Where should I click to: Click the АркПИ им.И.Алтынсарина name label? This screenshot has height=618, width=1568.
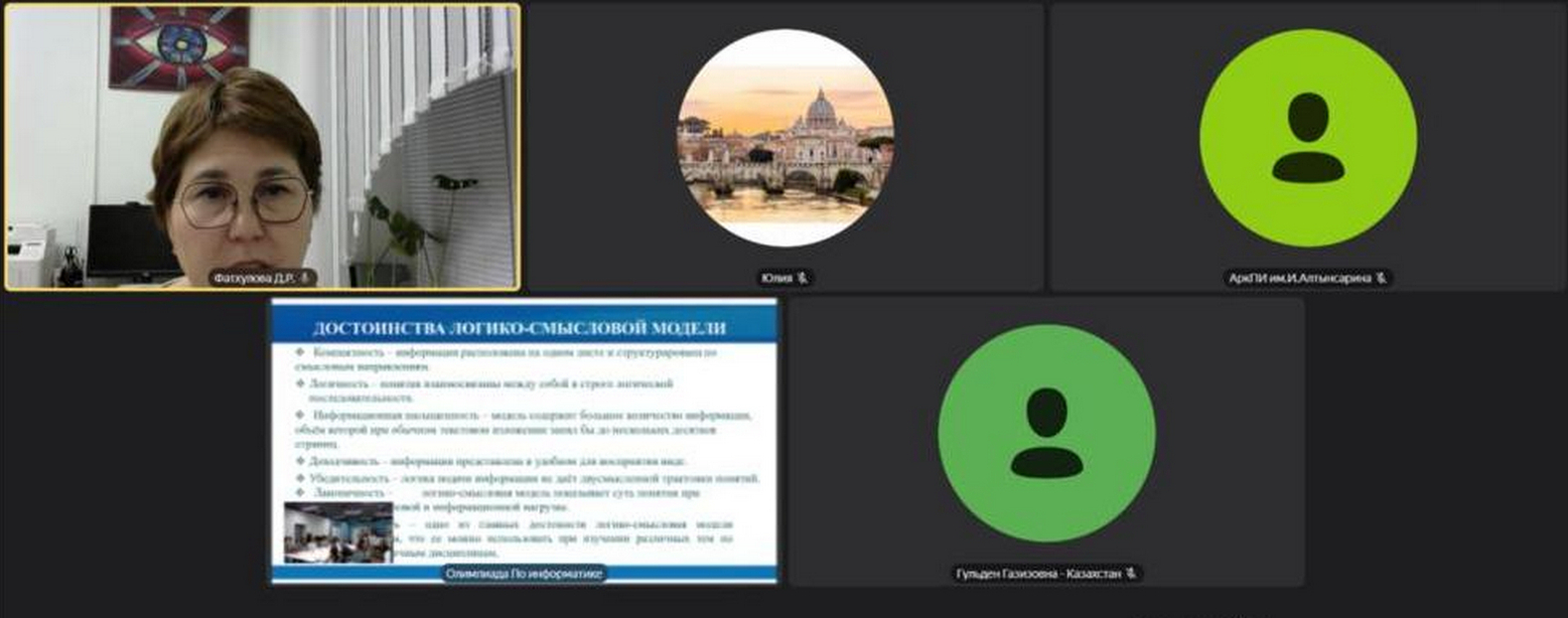tap(1299, 278)
